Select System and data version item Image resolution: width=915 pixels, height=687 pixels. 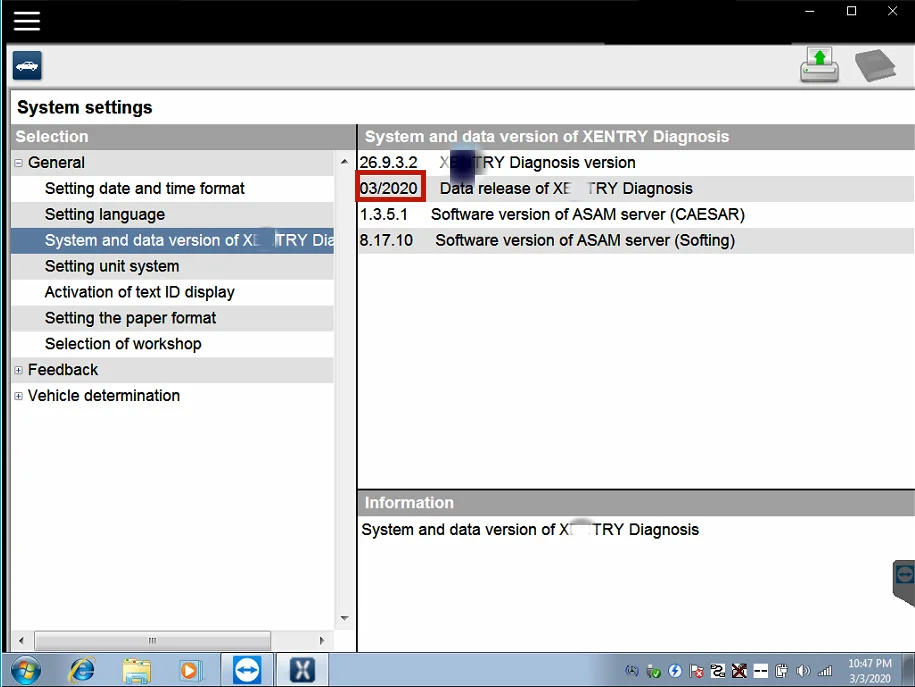click(172, 240)
